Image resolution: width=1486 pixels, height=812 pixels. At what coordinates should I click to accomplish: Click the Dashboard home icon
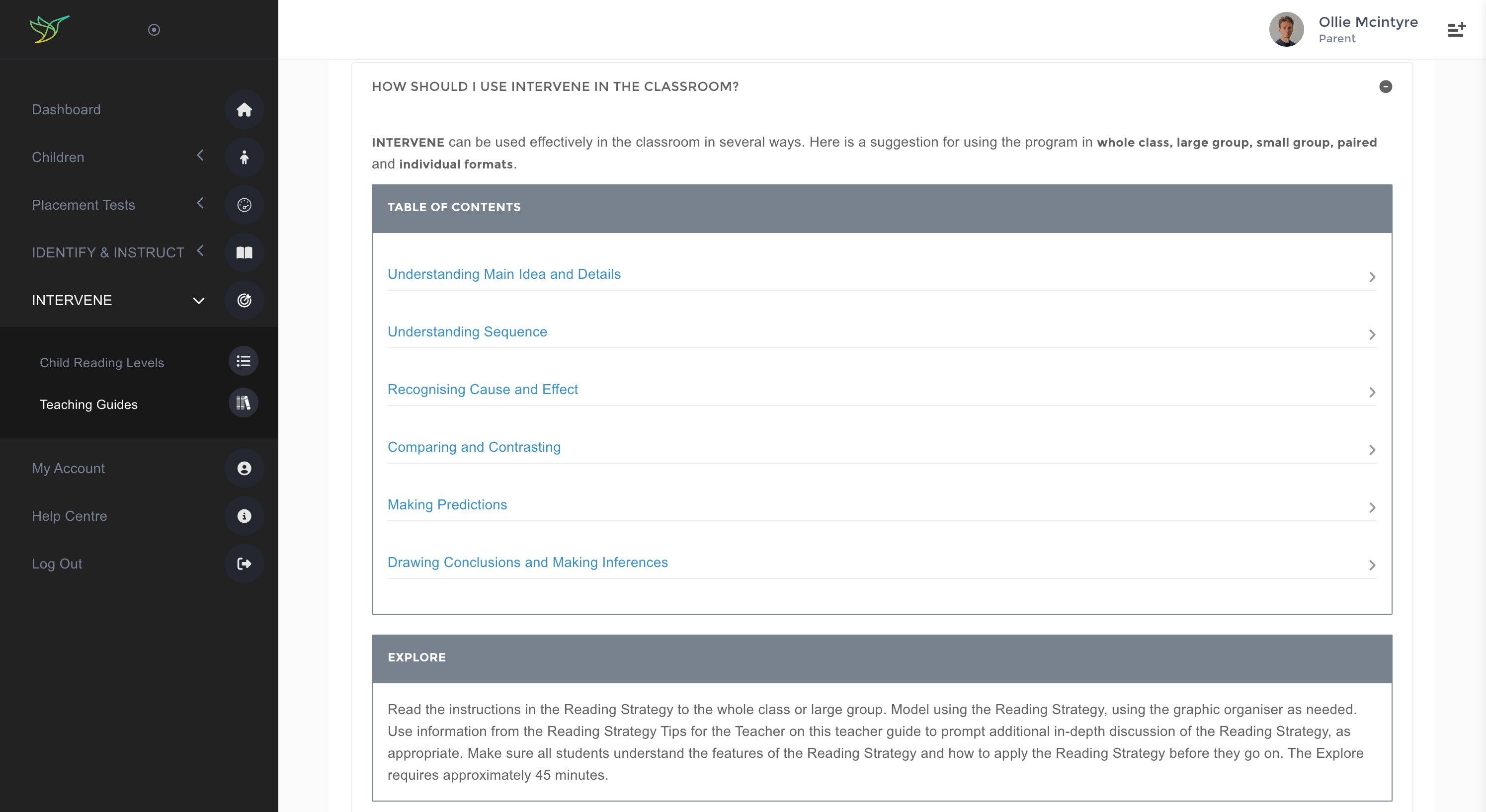tap(244, 109)
